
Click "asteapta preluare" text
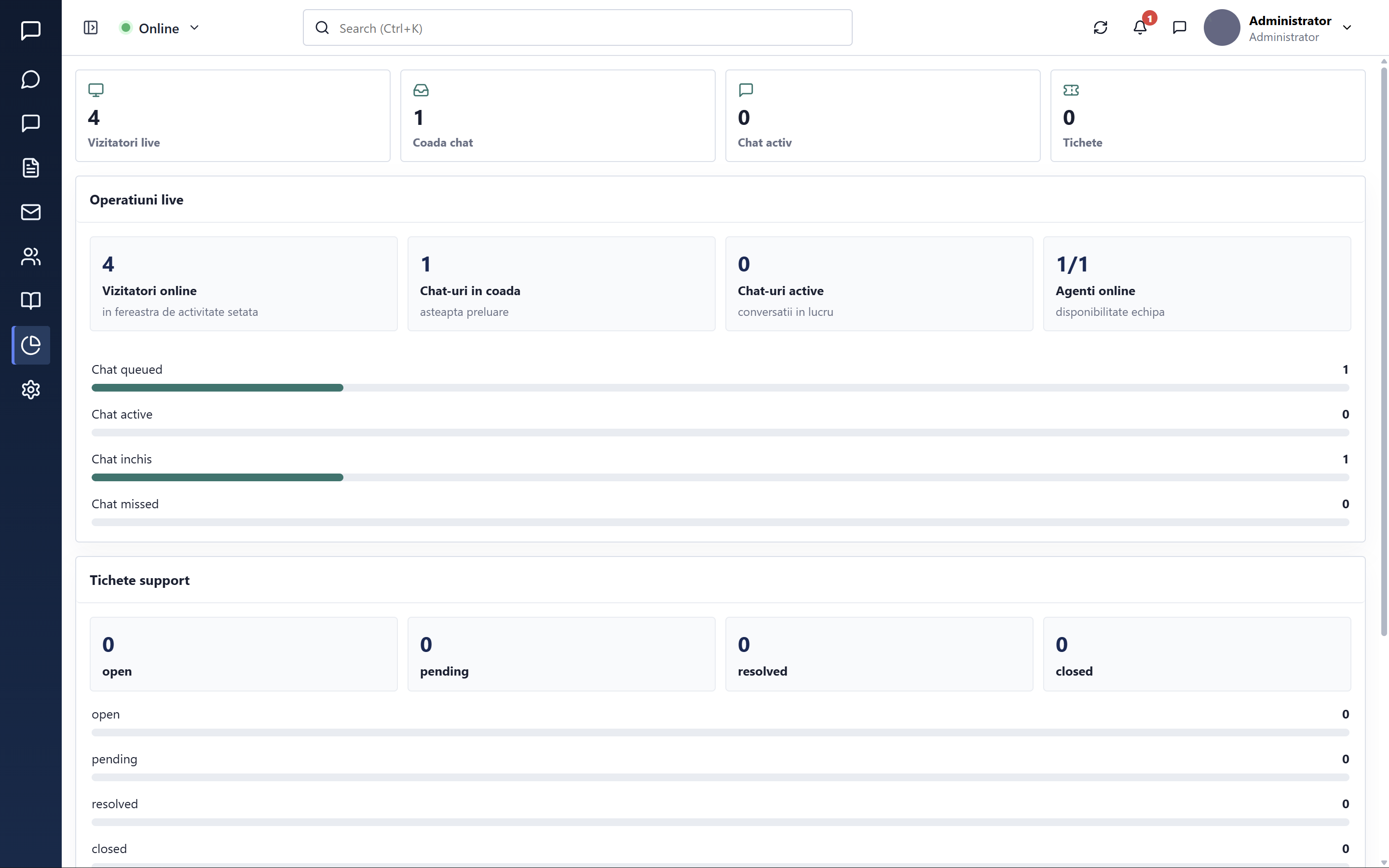pos(464,312)
